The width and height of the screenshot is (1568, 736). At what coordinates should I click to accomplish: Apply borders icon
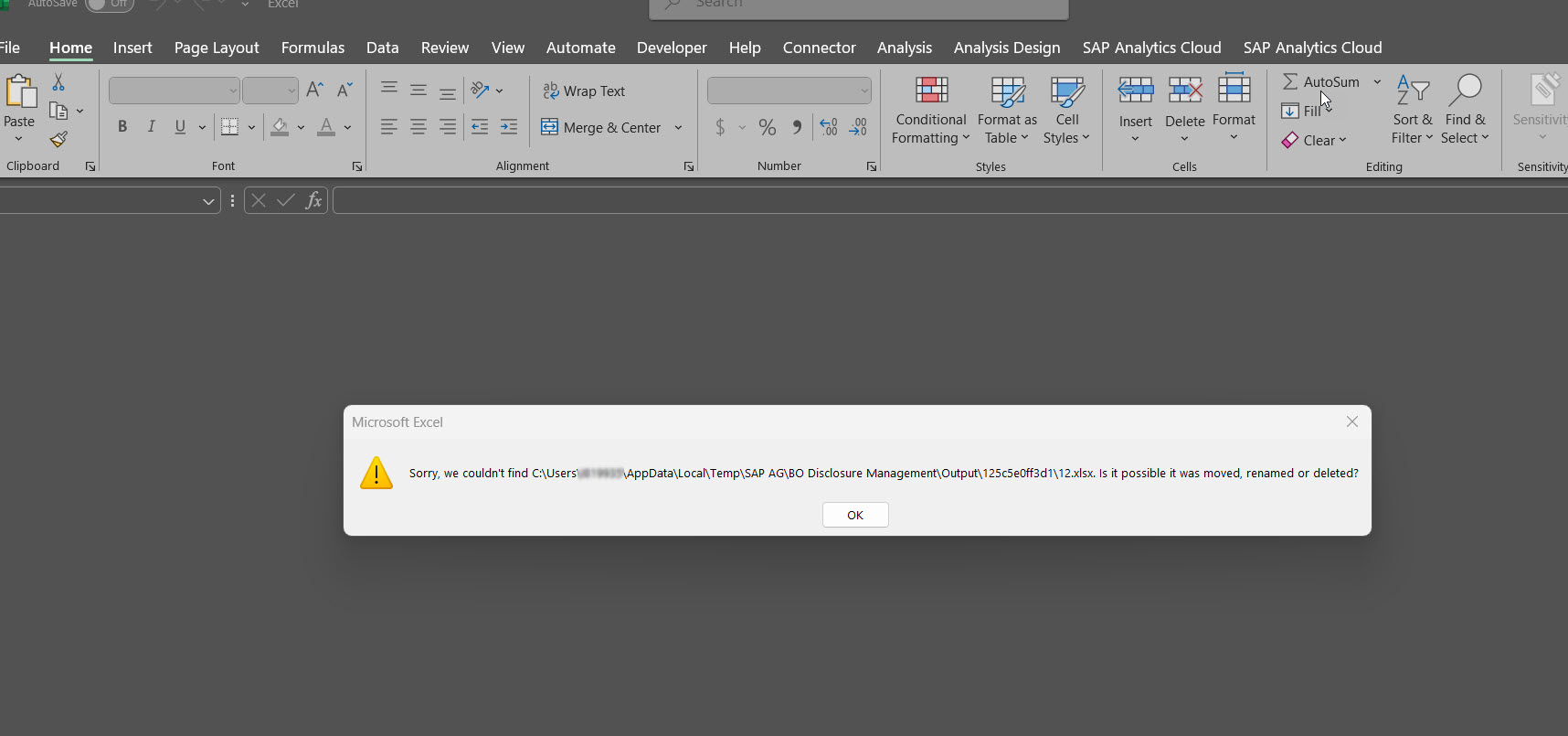point(230,127)
